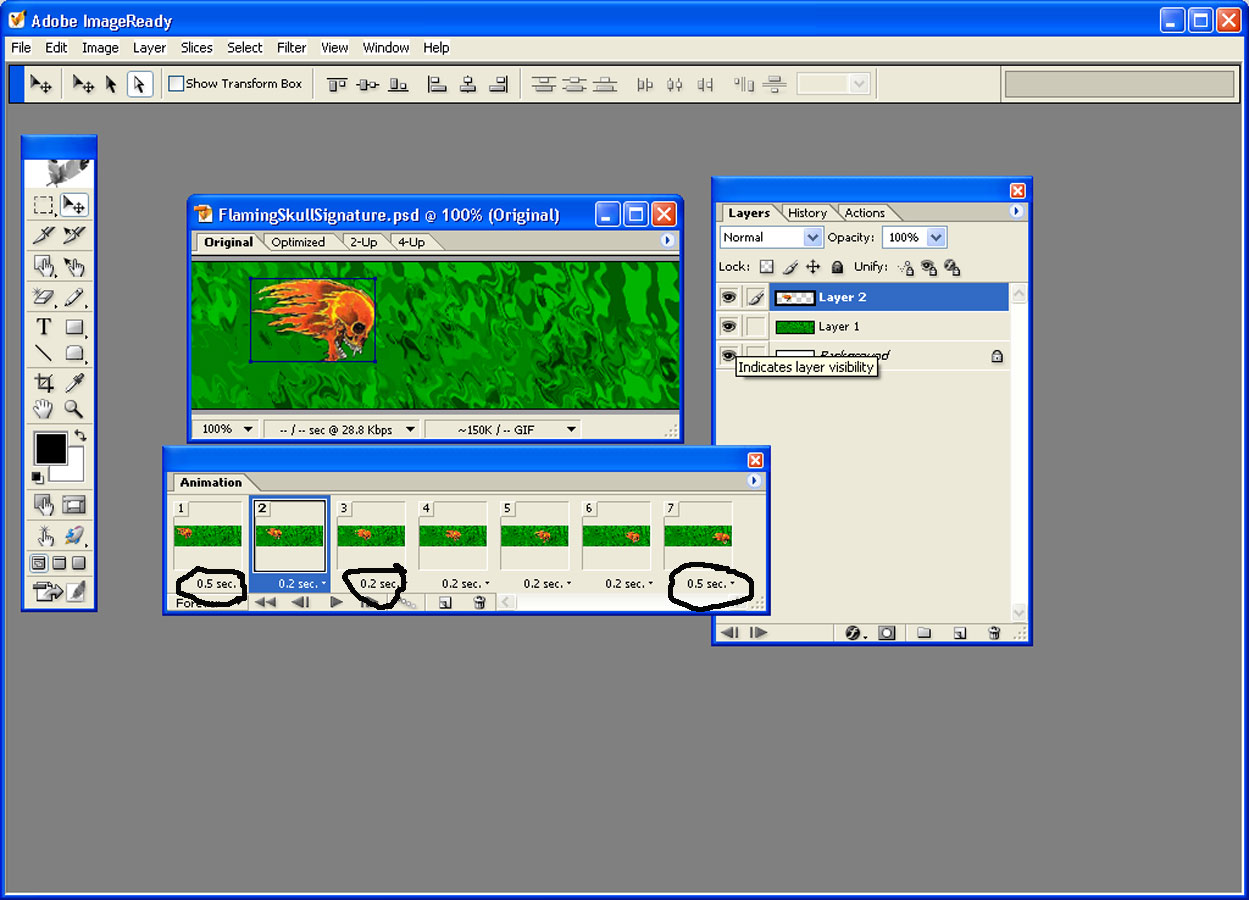The height and width of the screenshot is (900, 1249).
Task: Swap foreground and background colors
Action: pos(80,436)
